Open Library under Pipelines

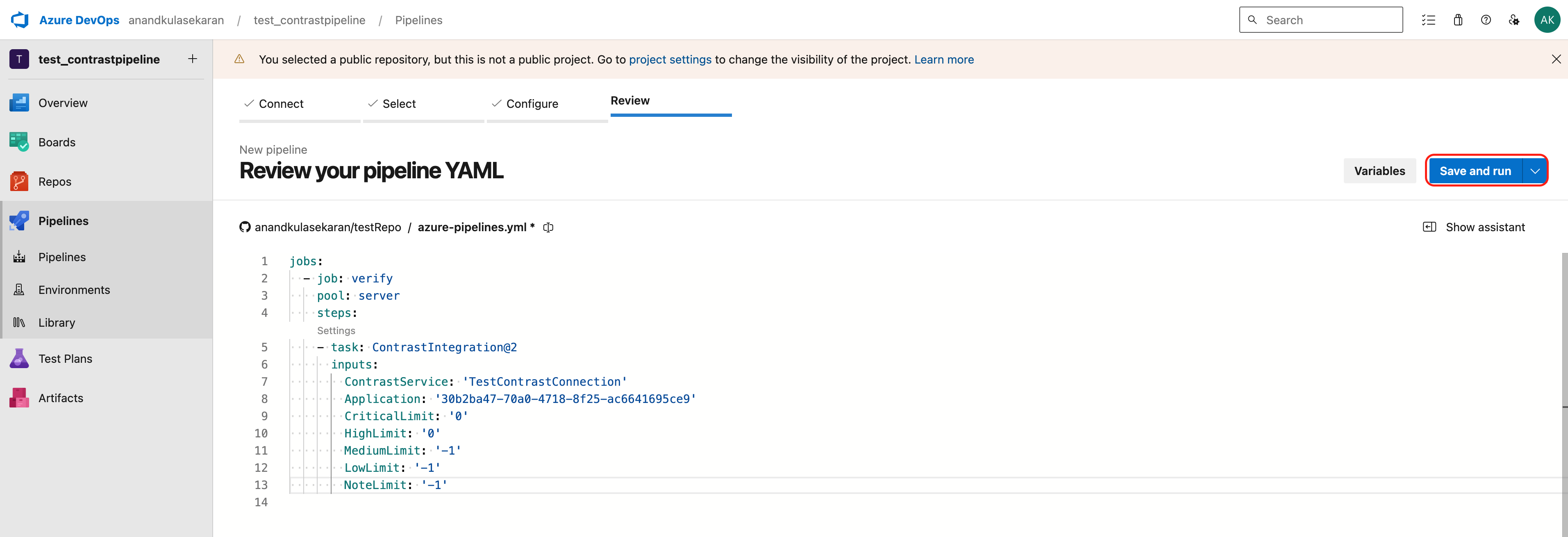107,323
